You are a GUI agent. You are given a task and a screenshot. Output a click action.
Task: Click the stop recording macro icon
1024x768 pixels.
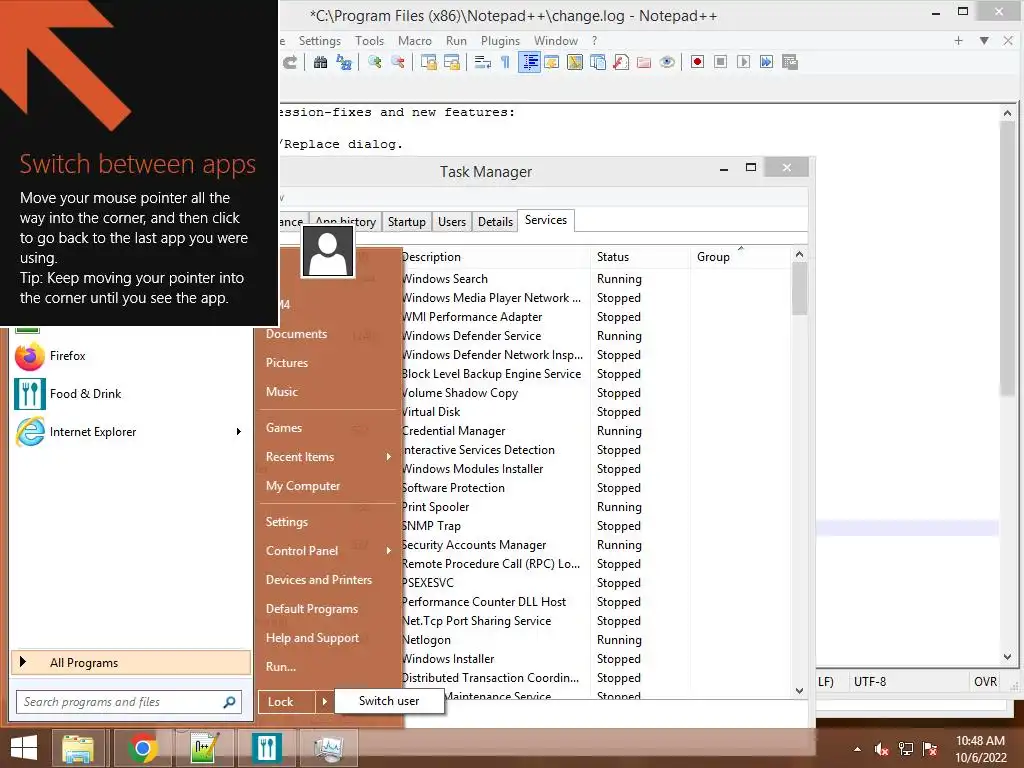pyautogui.click(x=720, y=62)
